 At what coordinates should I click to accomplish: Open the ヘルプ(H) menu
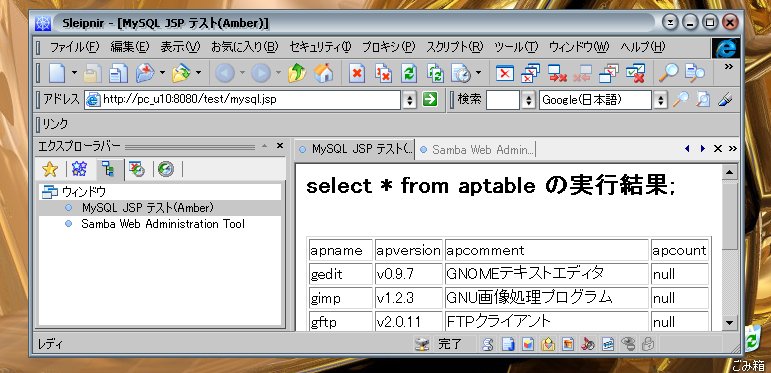click(643, 47)
